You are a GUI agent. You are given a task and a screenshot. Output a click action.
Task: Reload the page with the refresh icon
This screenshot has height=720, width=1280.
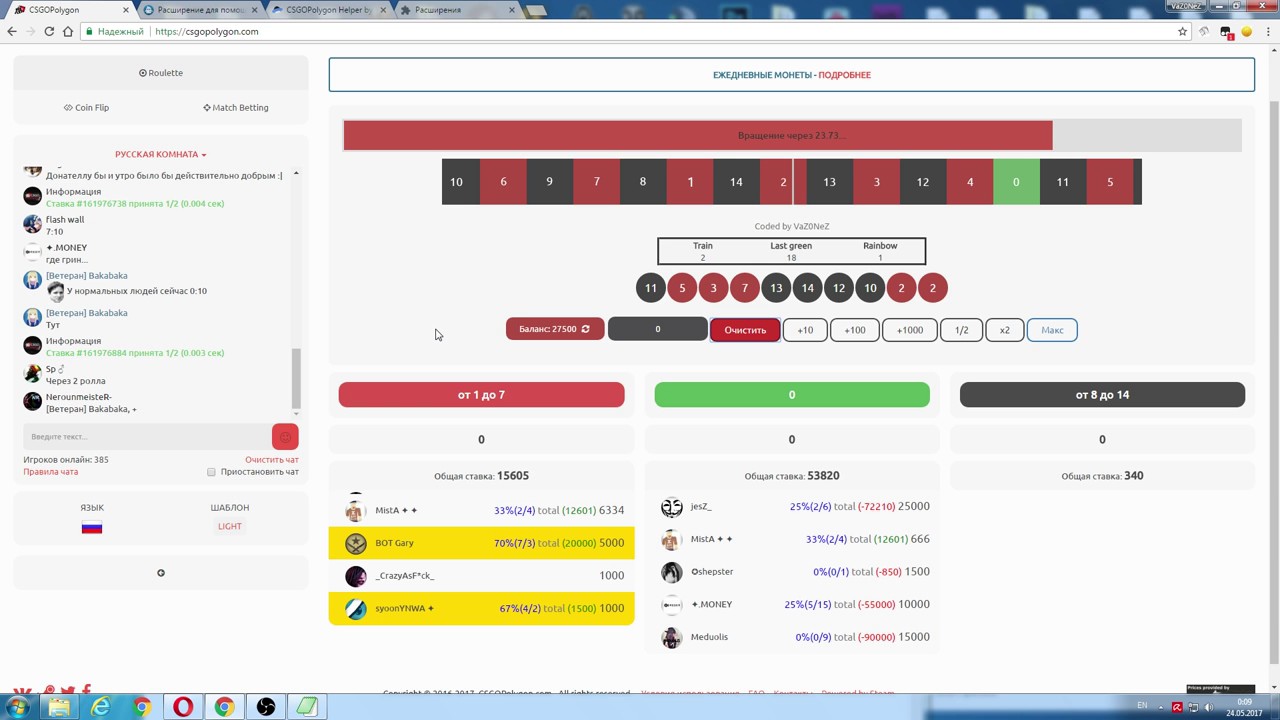click(x=49, y=31)
